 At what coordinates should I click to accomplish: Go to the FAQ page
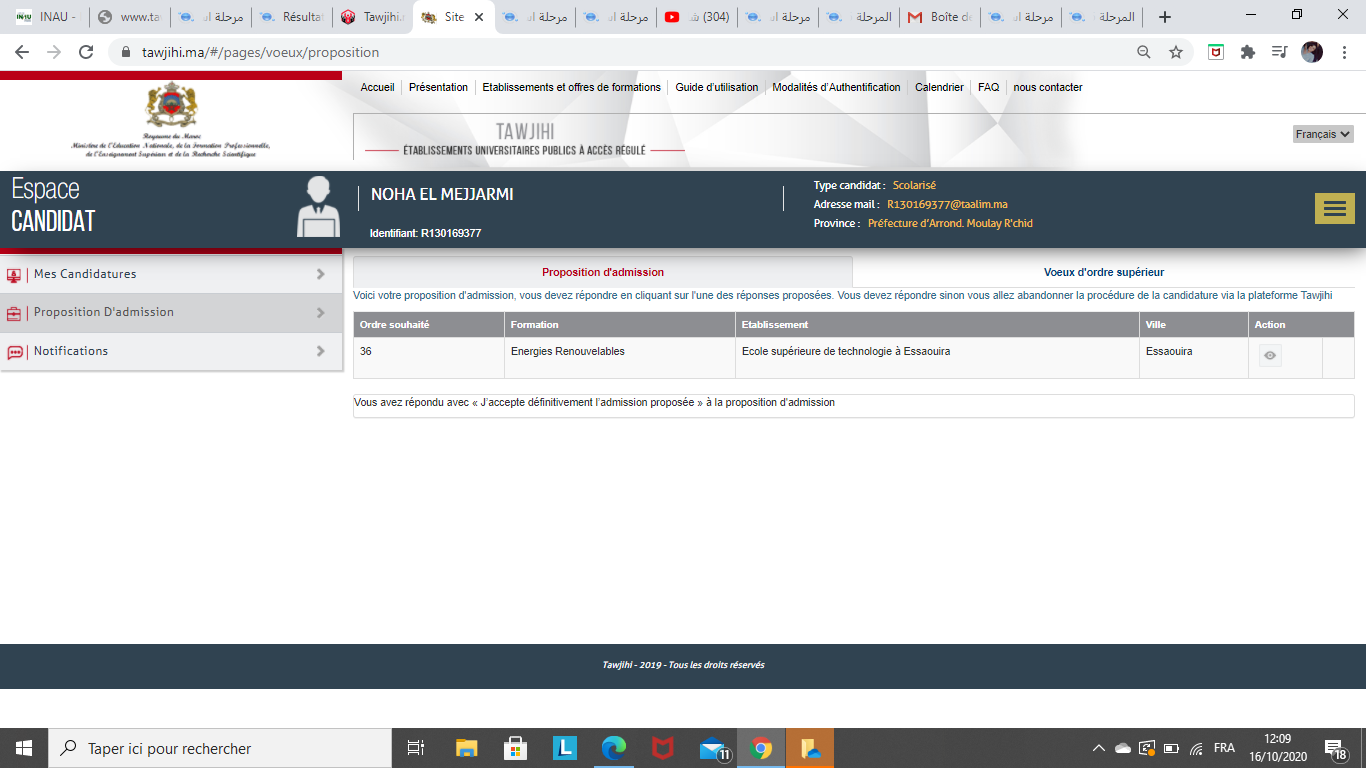pos(988,87)
